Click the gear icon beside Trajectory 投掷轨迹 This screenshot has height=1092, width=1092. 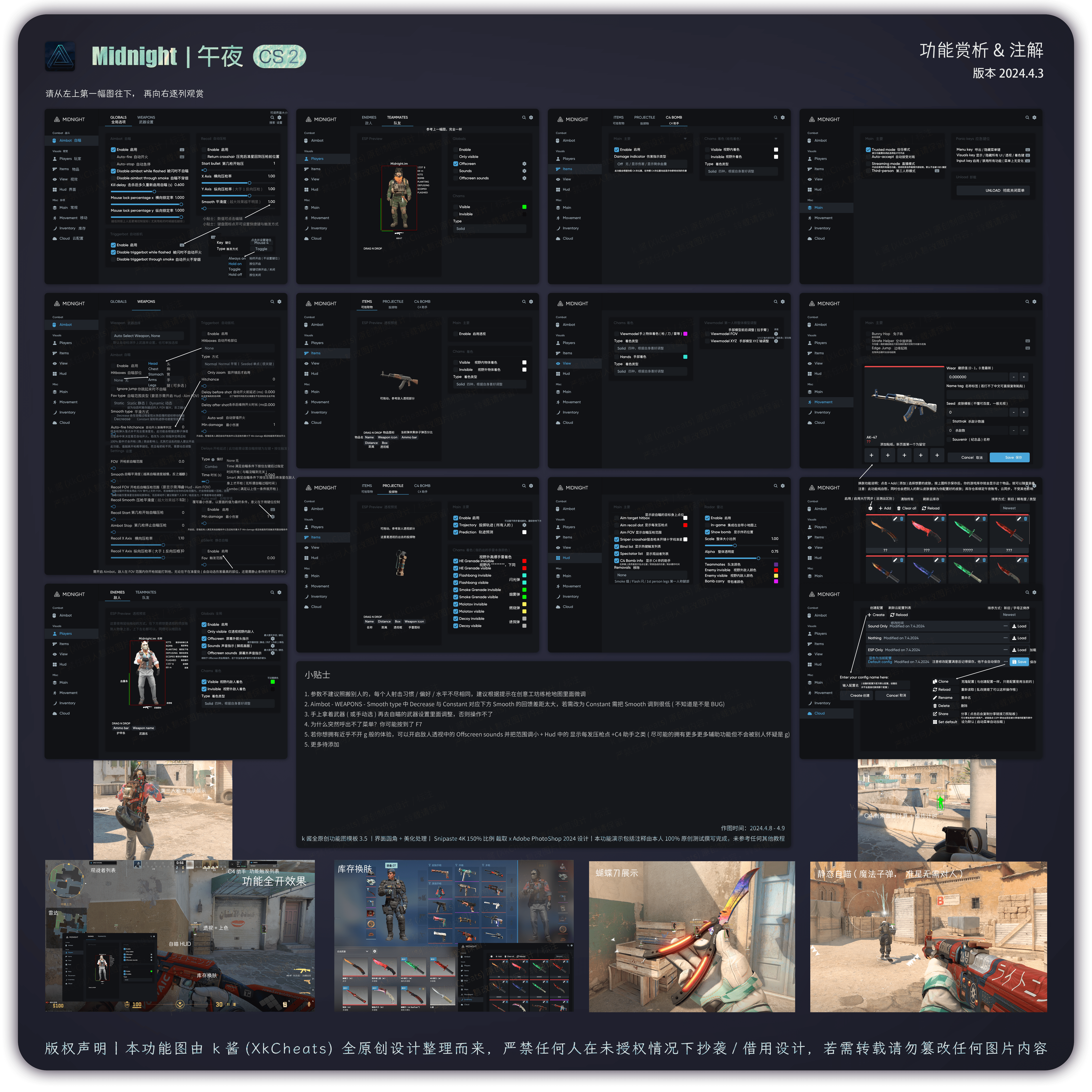pyautogui.click(x=525, y=525)
